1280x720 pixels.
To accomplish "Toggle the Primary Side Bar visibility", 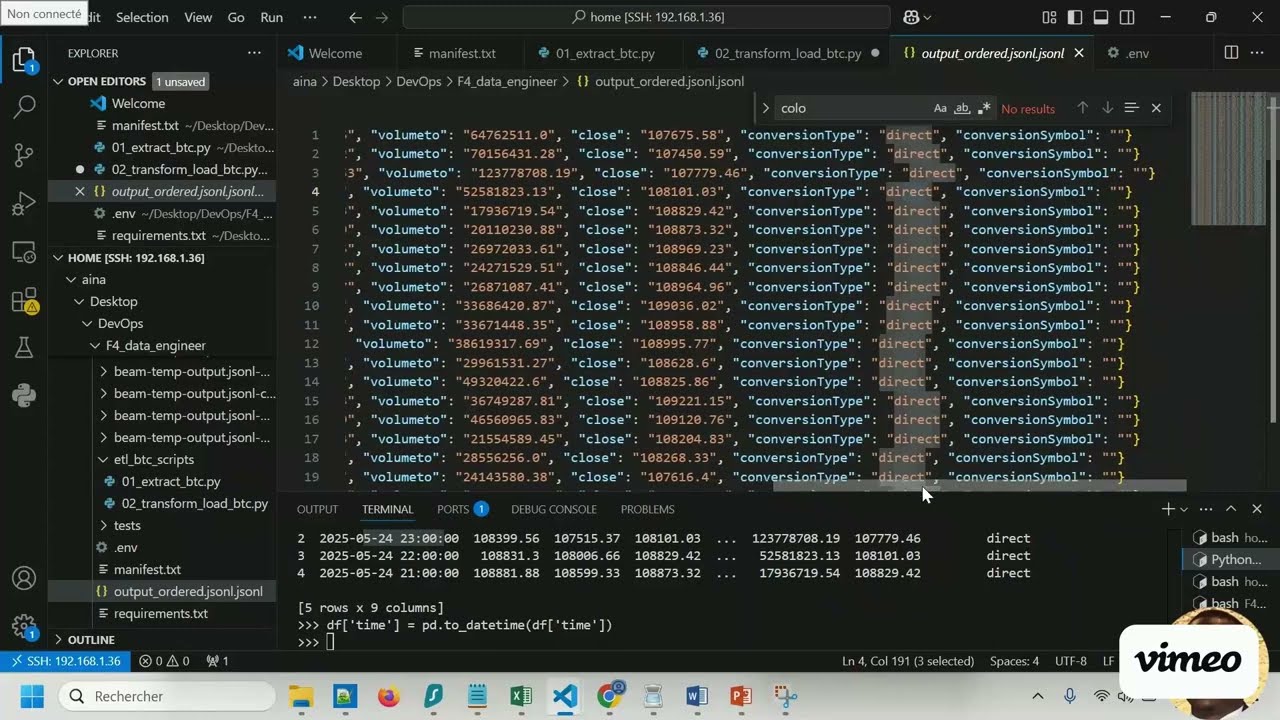I will click(x=1075, y=17).
